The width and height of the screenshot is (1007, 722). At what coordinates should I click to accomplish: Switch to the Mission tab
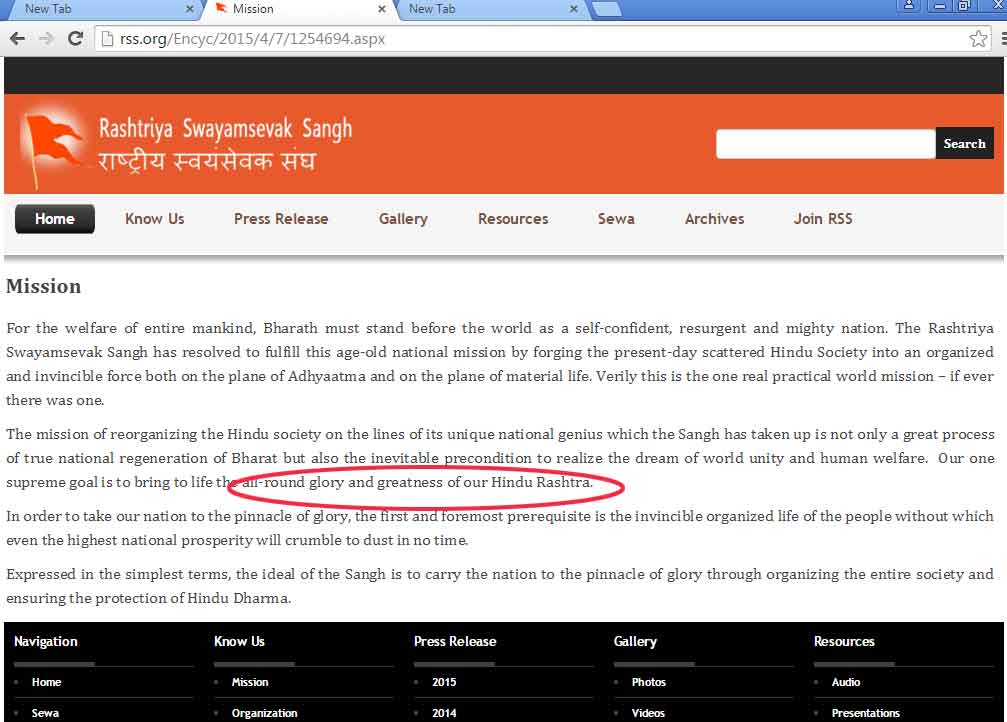(x=300, y=9)
